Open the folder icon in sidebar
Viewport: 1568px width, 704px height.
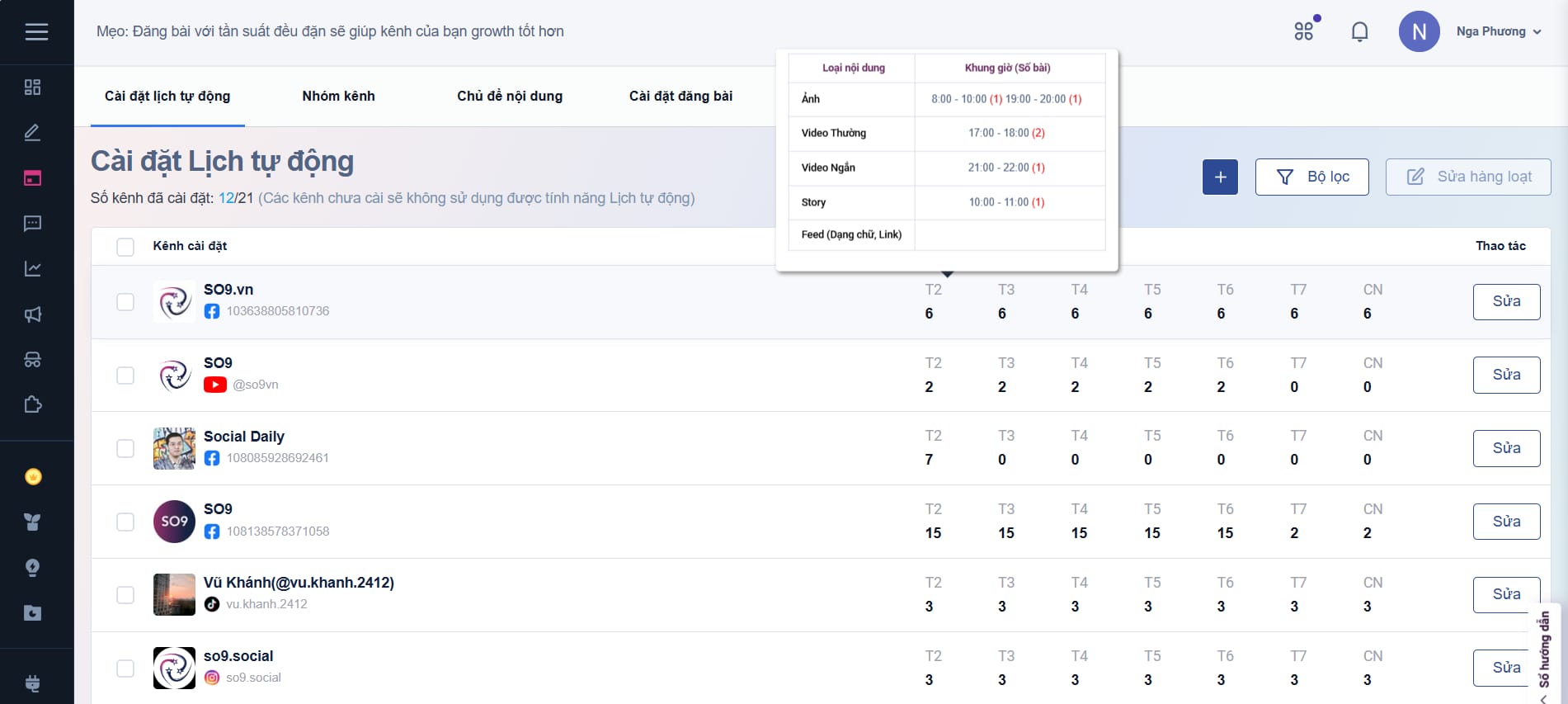pos(33,613)
